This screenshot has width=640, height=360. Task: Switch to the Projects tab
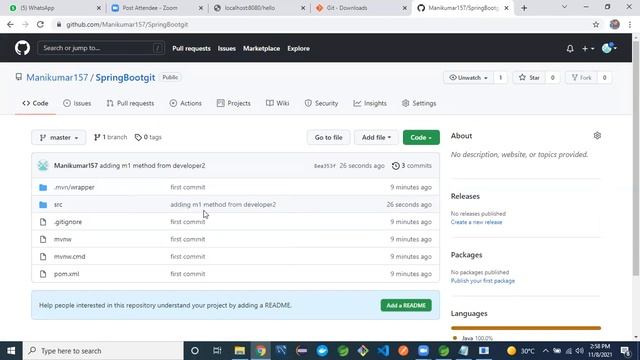click(233, 103)
